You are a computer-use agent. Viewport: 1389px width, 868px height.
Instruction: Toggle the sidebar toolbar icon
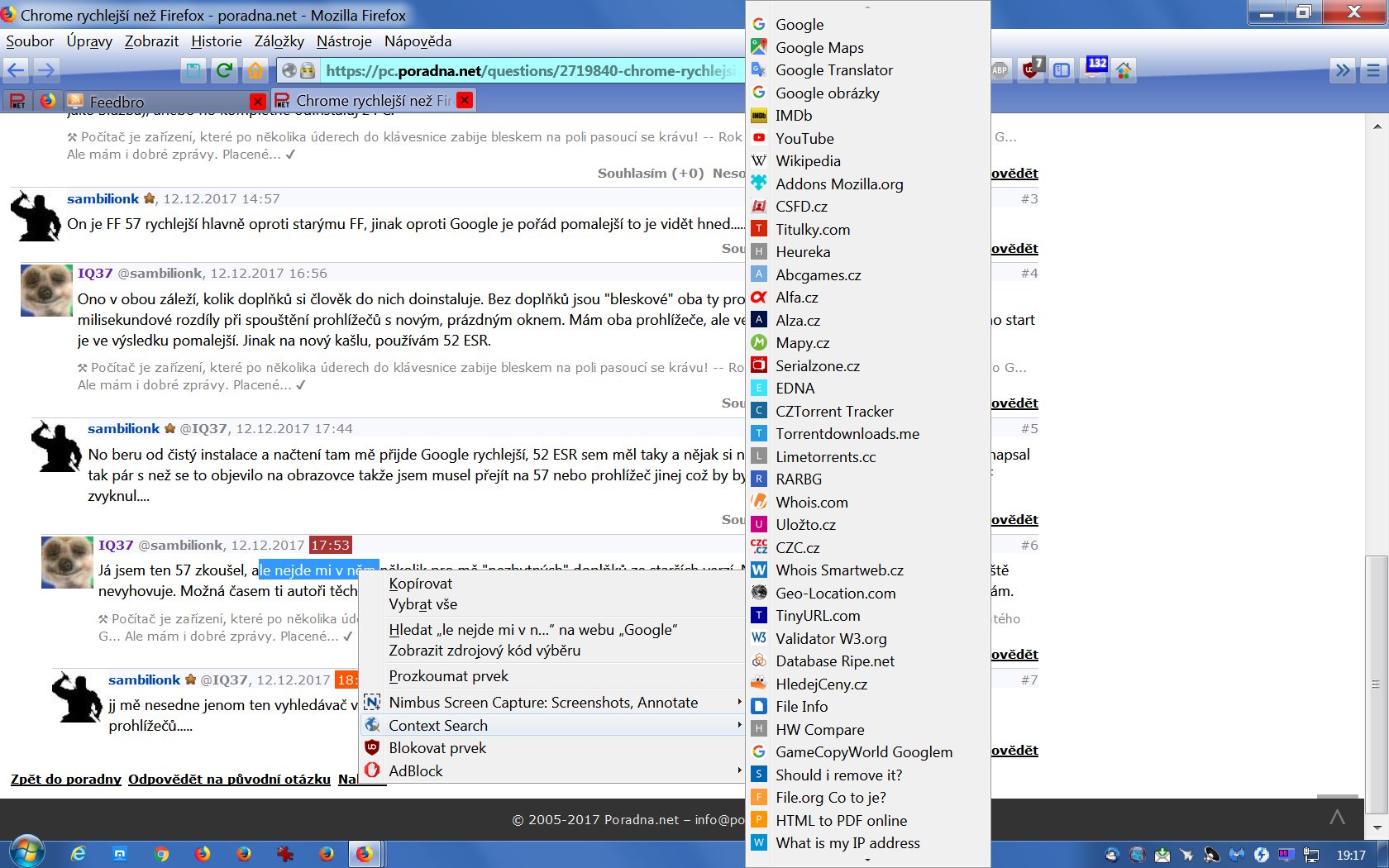1062,71
